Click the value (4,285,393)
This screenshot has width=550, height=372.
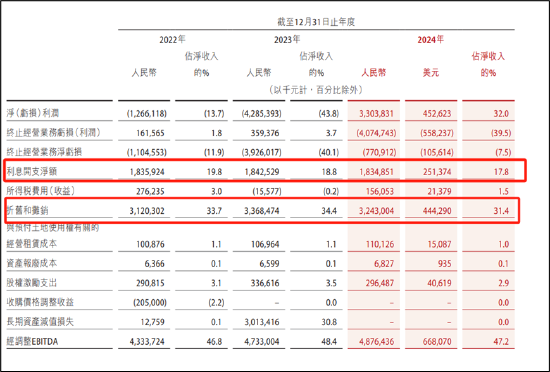tap(261, 113)
